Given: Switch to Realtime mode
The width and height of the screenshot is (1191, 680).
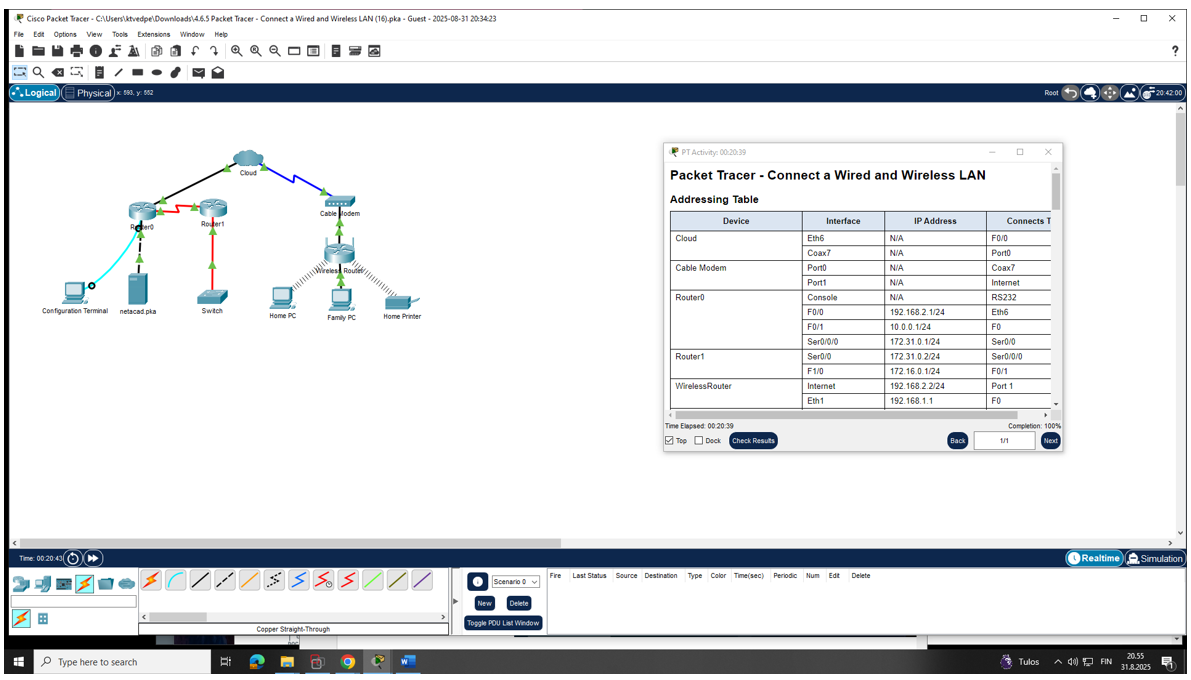Looking at the screenshot, I should point(1094,558).
